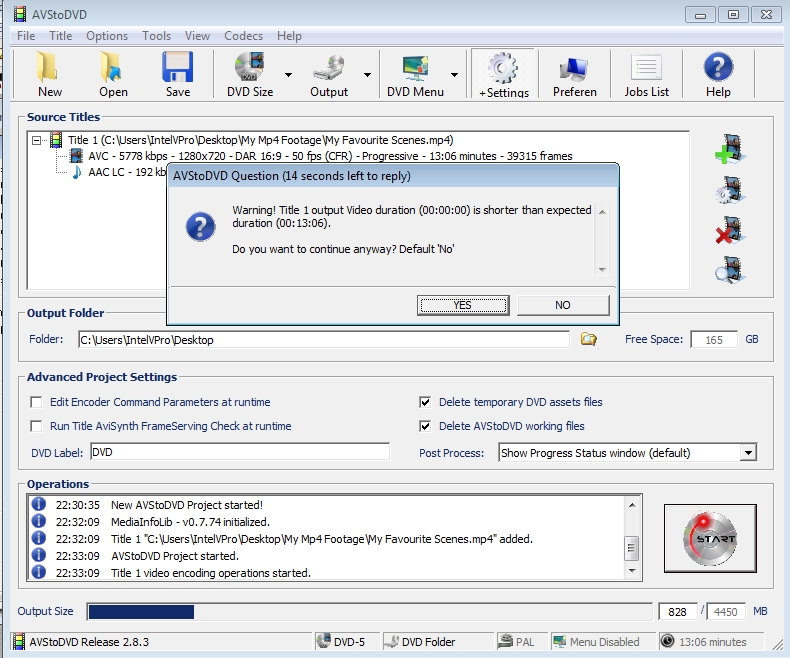Click the Free Space 165 field

[713, 340]
